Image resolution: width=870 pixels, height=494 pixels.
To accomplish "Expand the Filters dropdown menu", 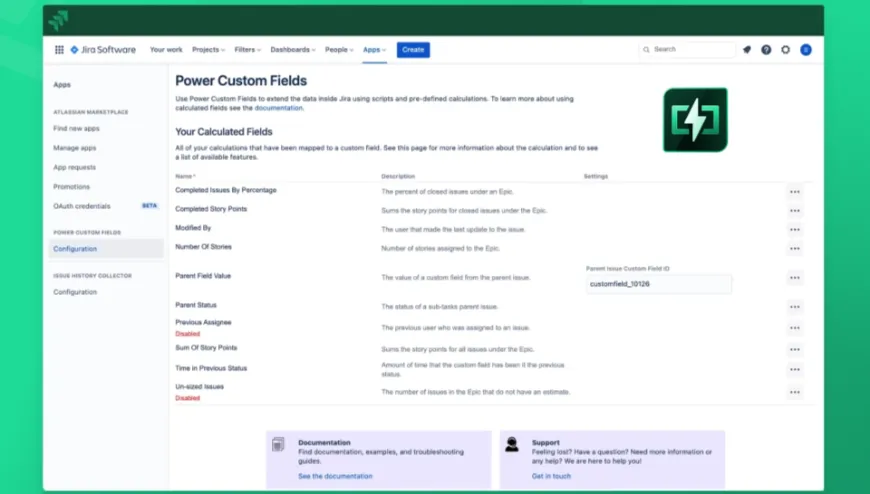I will (x=247, y=49).
